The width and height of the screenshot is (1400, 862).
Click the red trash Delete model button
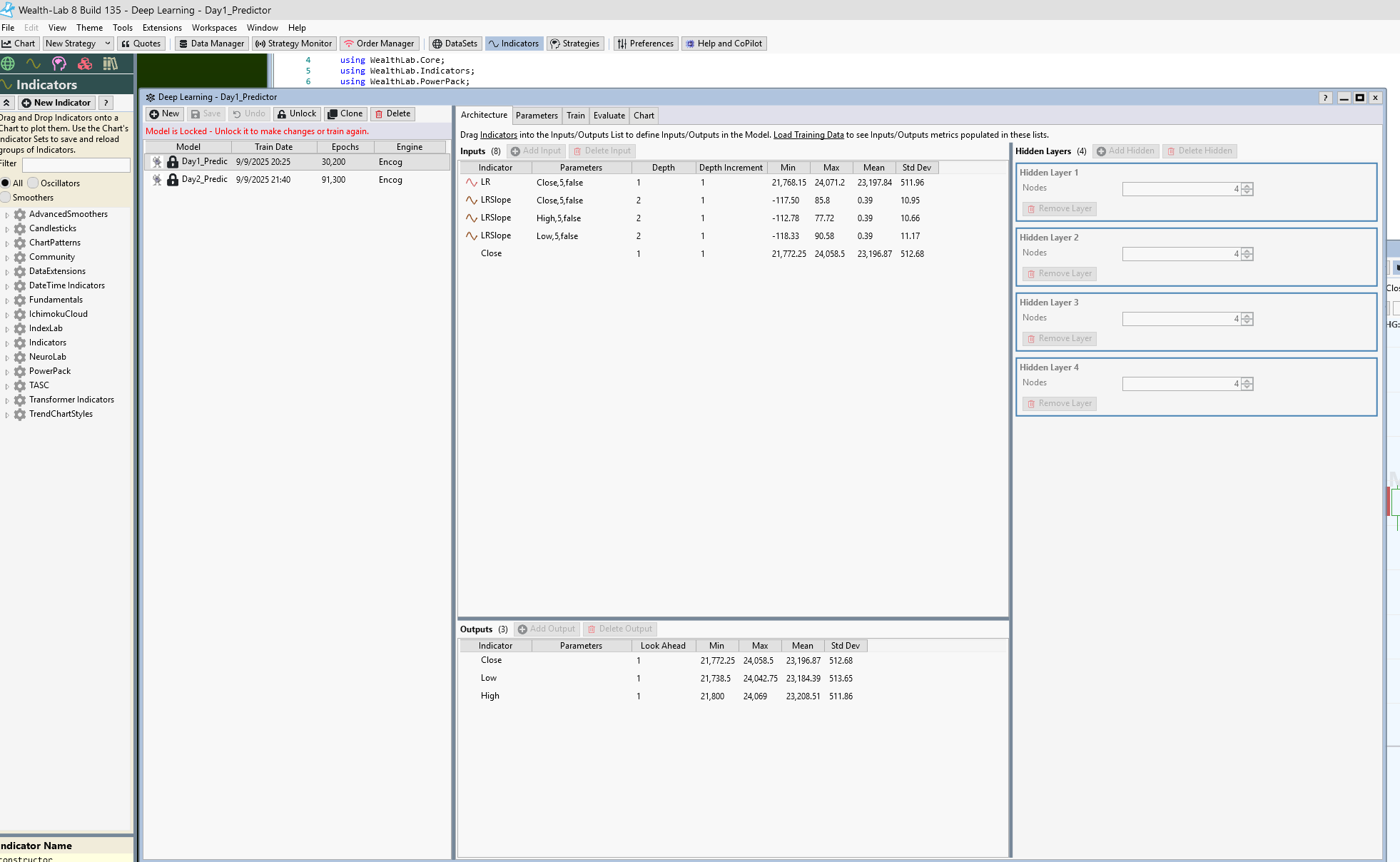(x=392, y=113)
